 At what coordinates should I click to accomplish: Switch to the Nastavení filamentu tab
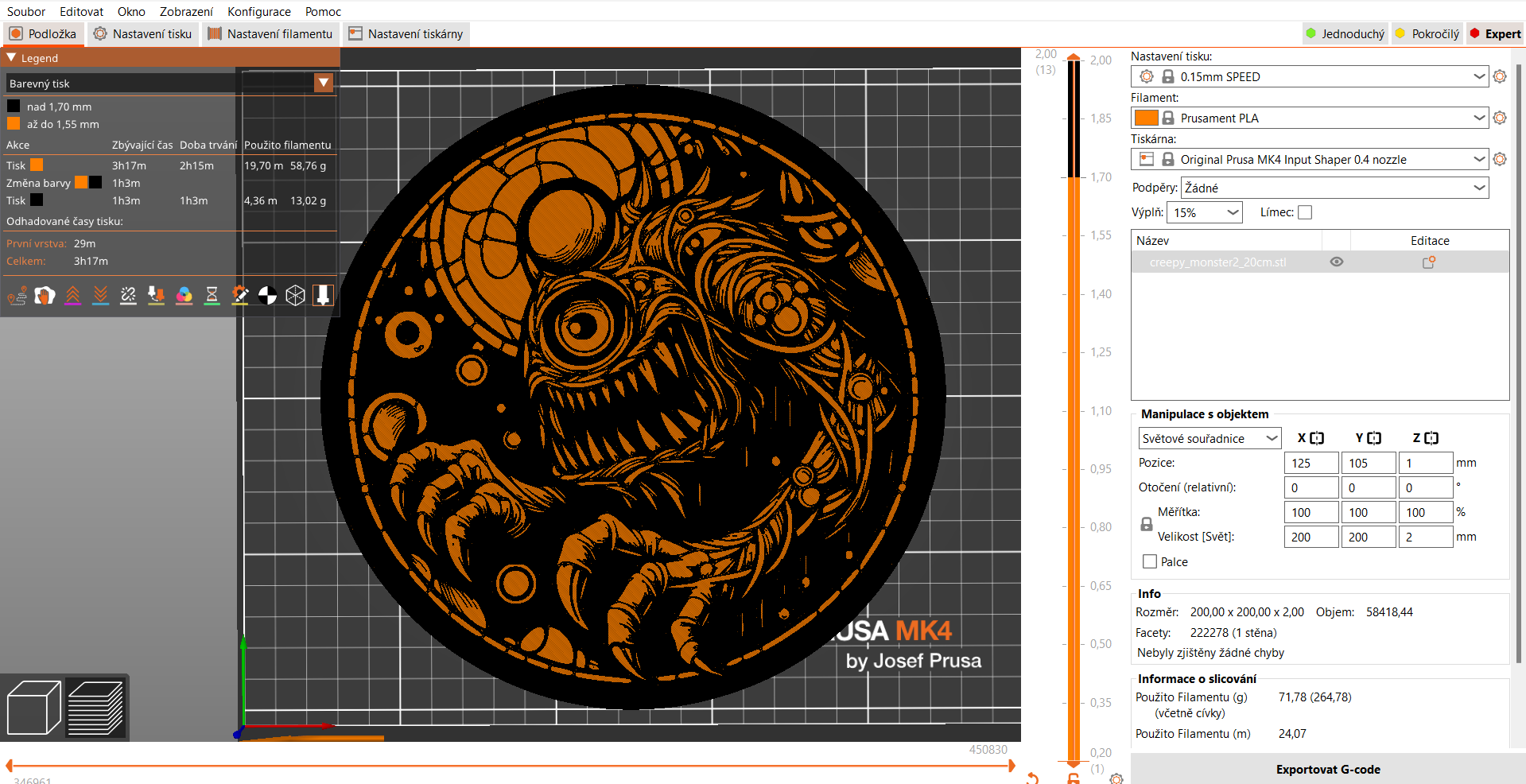tap(270, 33)
